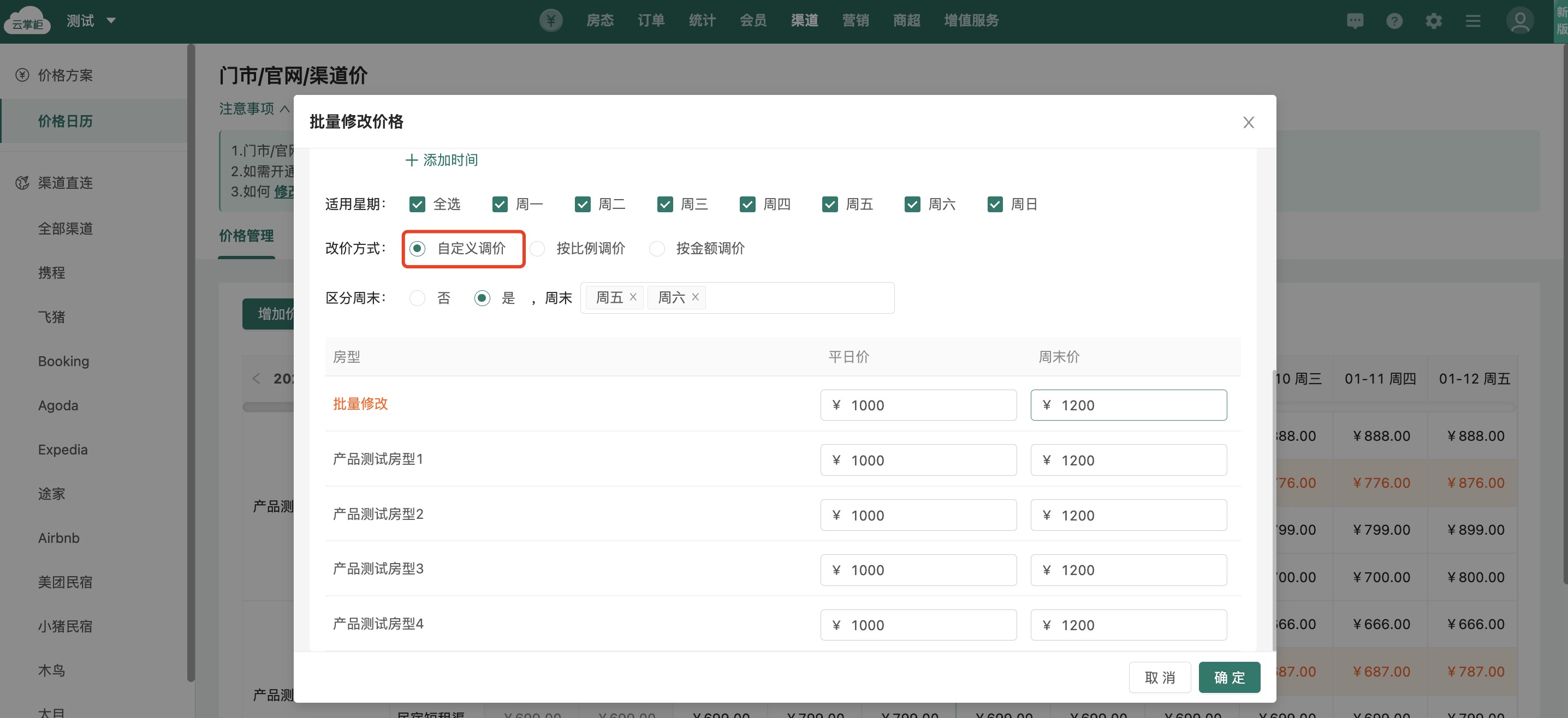This screenshot has width=1568, height=718.
Task: Switch to the 价格管理 tab
Action: coord(247,236)
